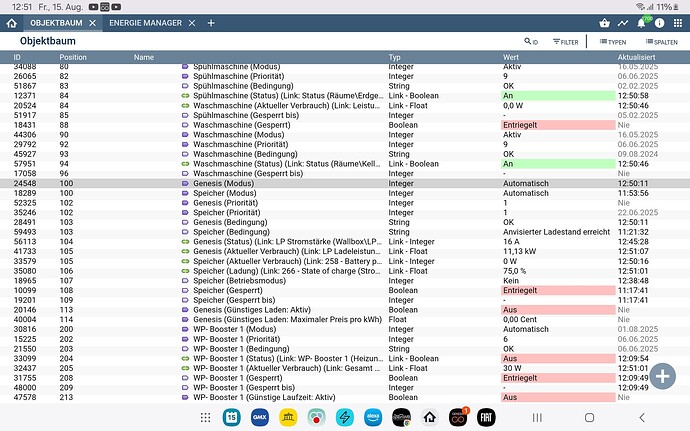
Task: Sort by the Name column header
Action: 143,57
